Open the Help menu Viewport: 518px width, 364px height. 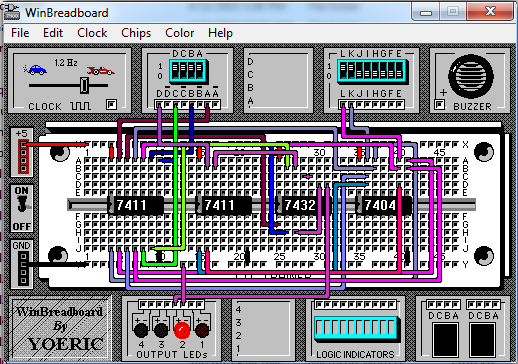coord(220,33)
